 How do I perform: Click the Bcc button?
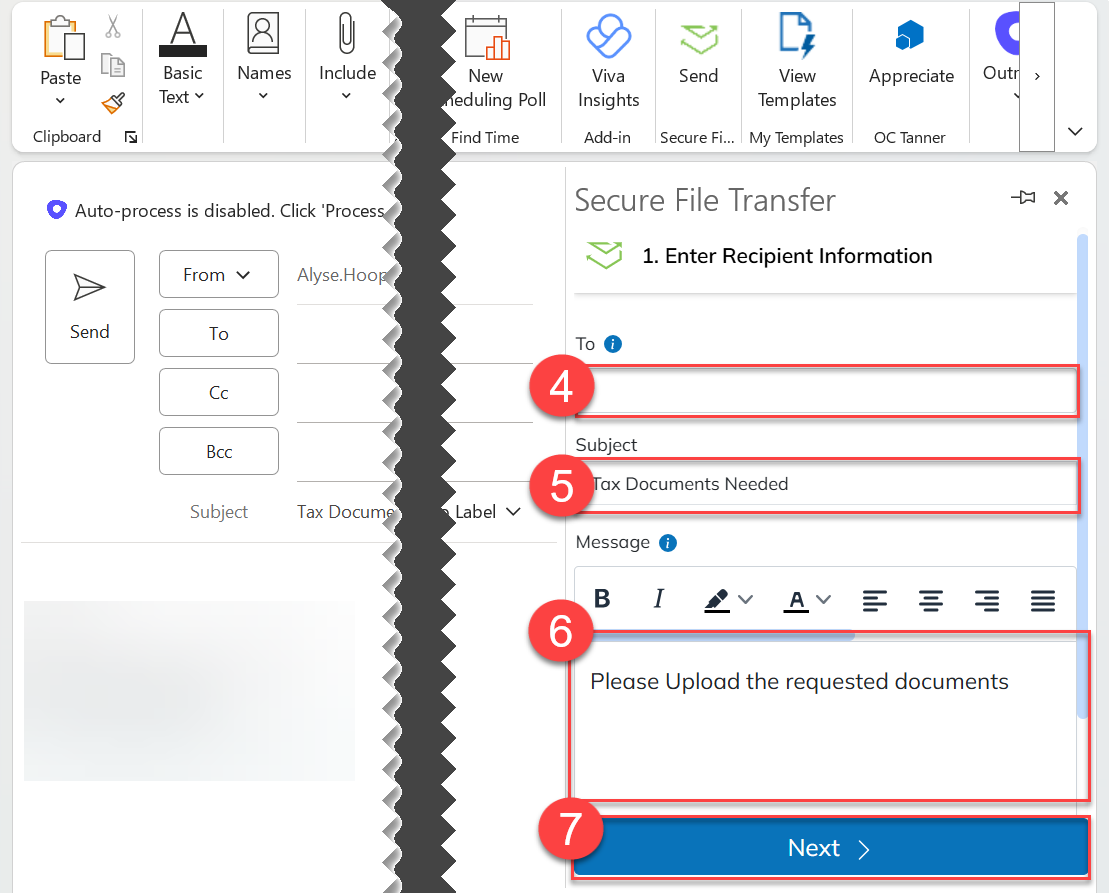pos(218,452)
